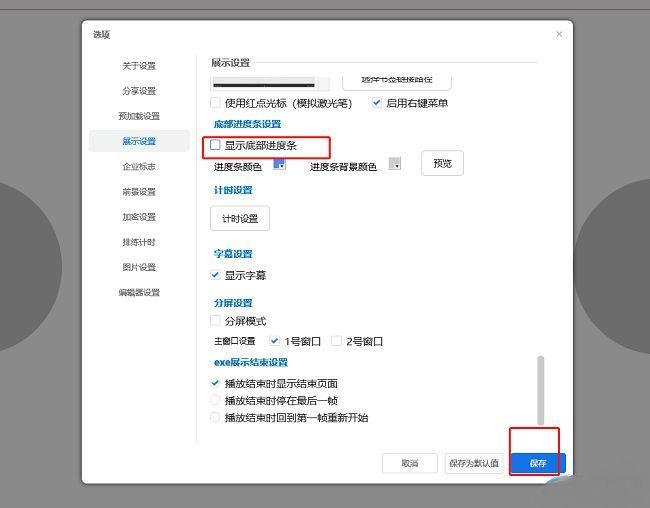Go to 前景设置 in the sidebar
The height and width of the screenshot is (508, 650).
tap(139, 192)
